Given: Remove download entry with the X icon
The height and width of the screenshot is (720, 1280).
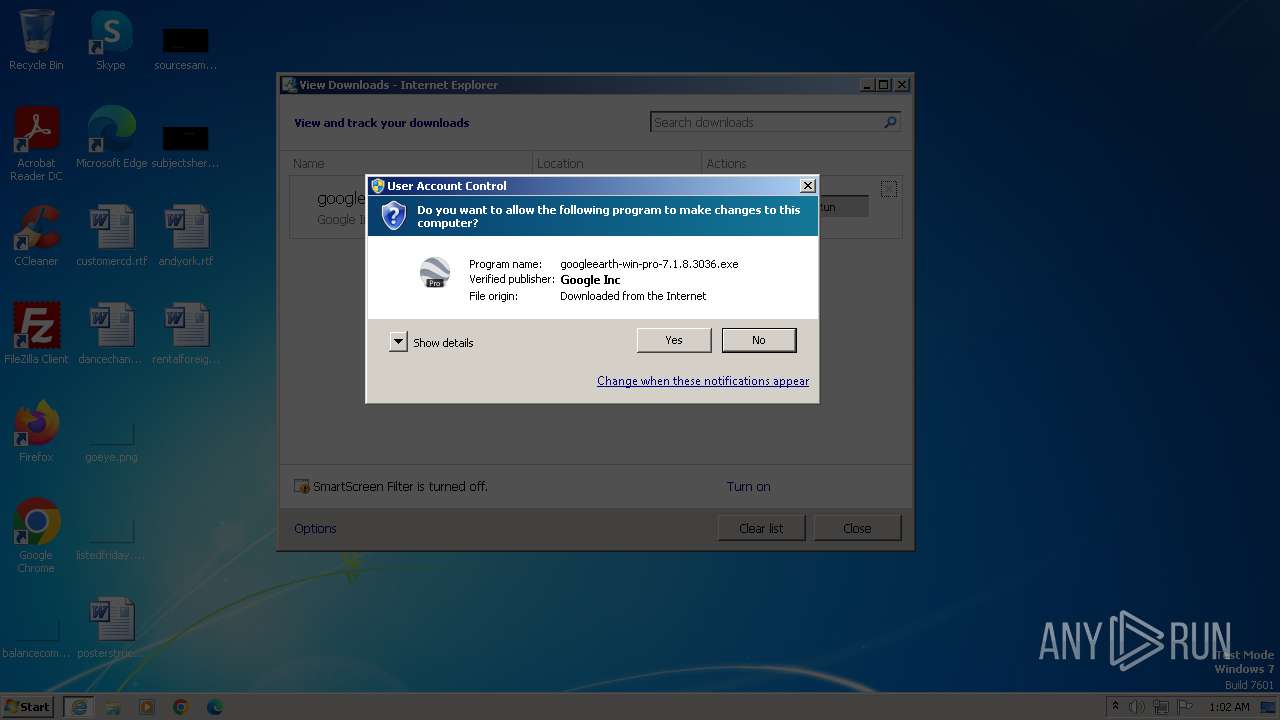Looking at the screenshot, I should (888, 189).
